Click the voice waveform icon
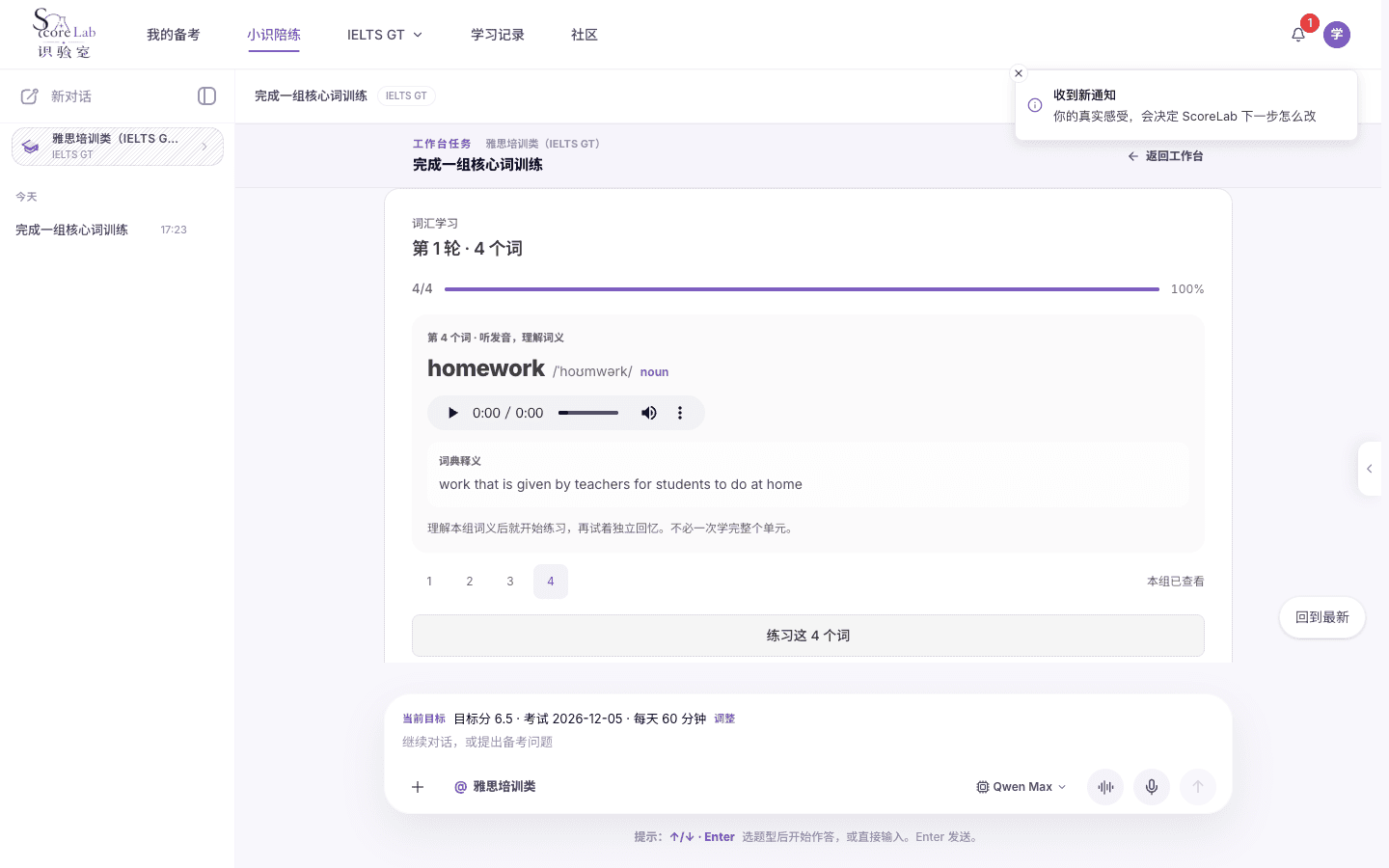 coord(1105,787)
